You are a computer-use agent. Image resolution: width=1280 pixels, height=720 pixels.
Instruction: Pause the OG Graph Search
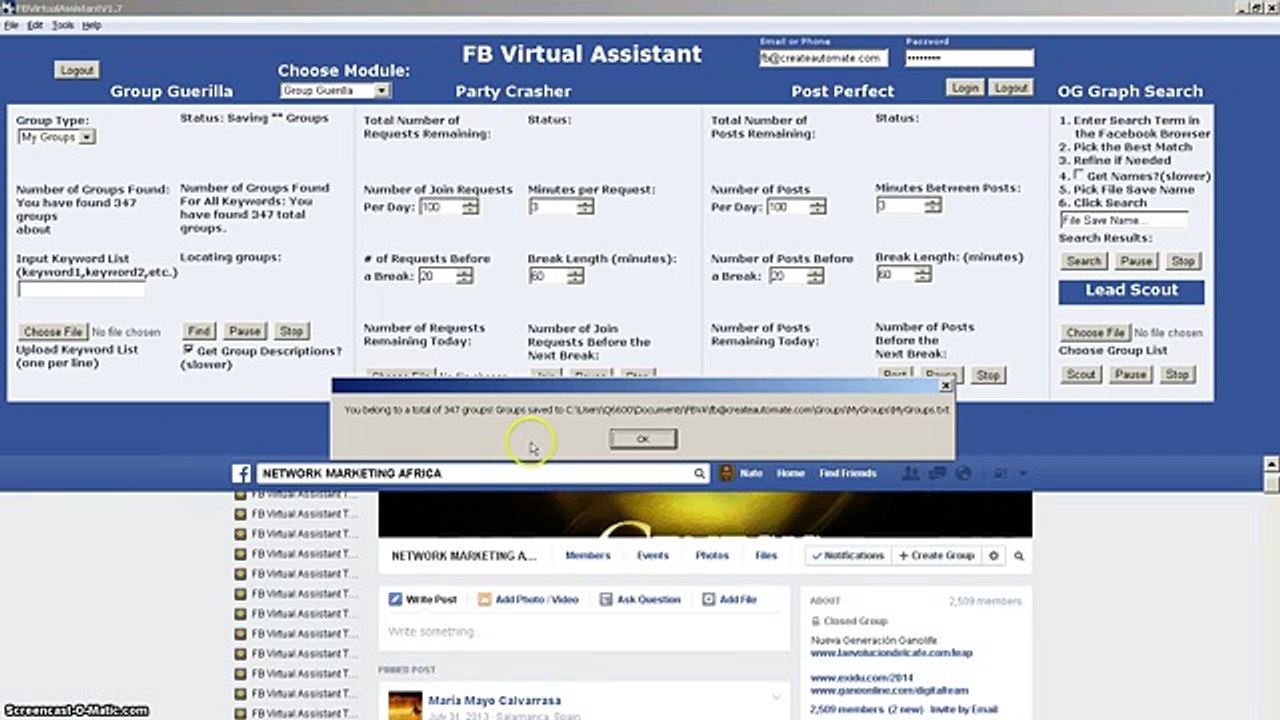1135,261
